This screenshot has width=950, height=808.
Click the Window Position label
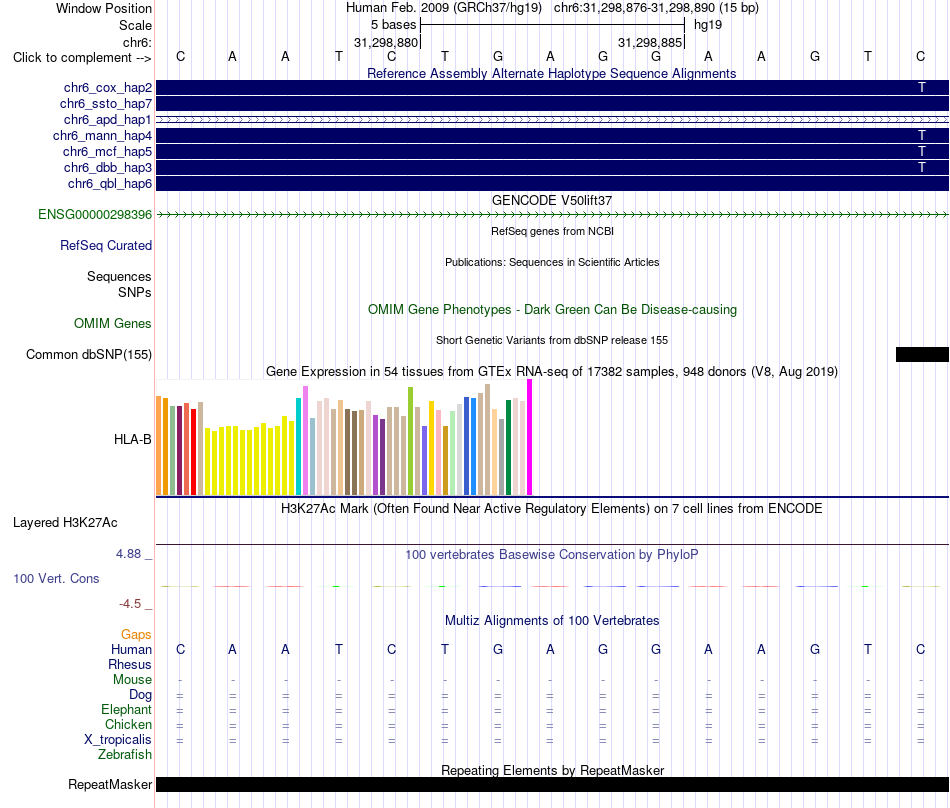pos(104,8)
